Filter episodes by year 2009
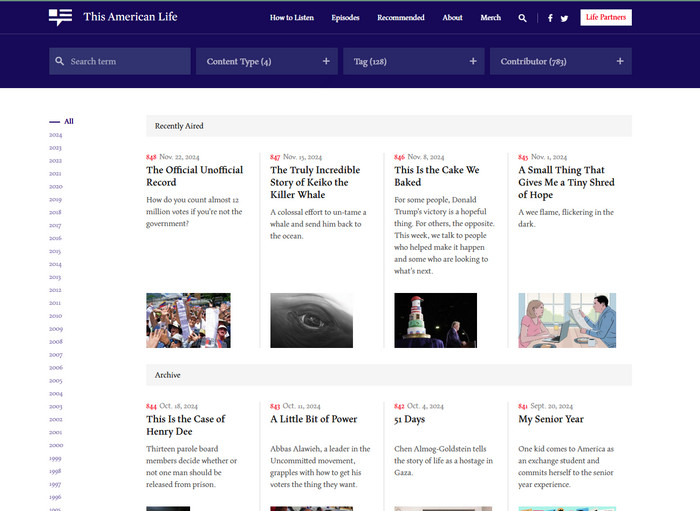 tap(55, 329)
